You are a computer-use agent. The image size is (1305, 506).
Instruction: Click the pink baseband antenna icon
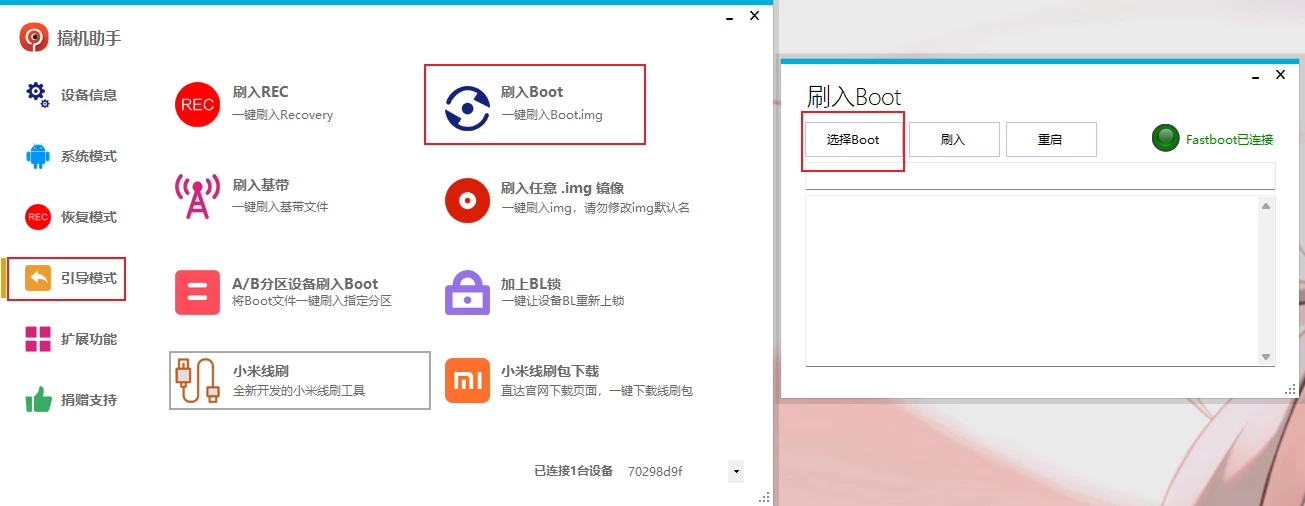[197, 197]
